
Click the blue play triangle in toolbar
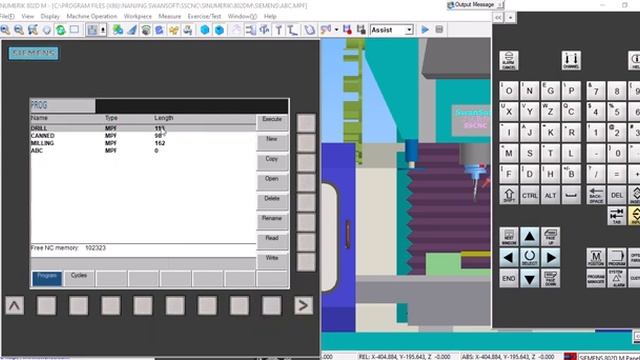(x=425, y=29)
